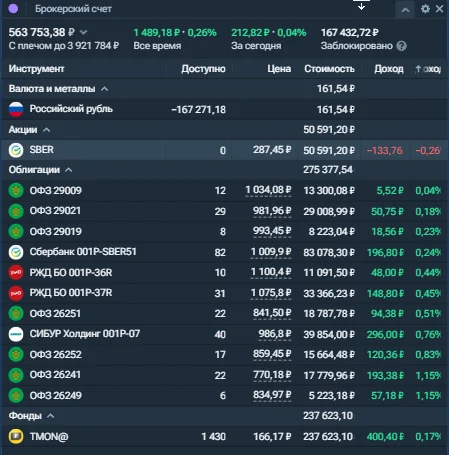Click the TMON@ fund icon
The image size is (449, 455).
16,436
